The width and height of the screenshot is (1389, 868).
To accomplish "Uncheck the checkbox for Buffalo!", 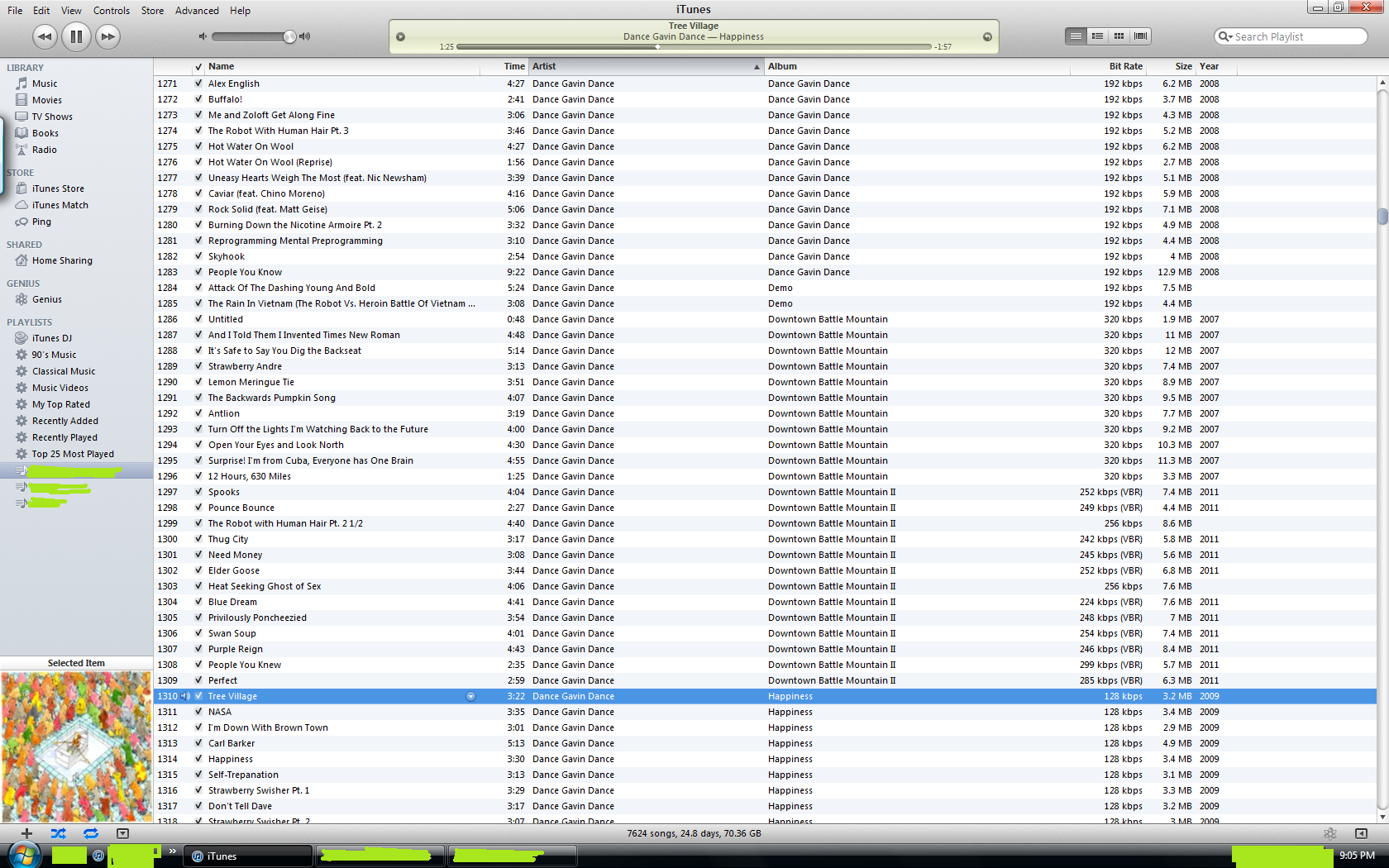I will (x=198, y=99).
